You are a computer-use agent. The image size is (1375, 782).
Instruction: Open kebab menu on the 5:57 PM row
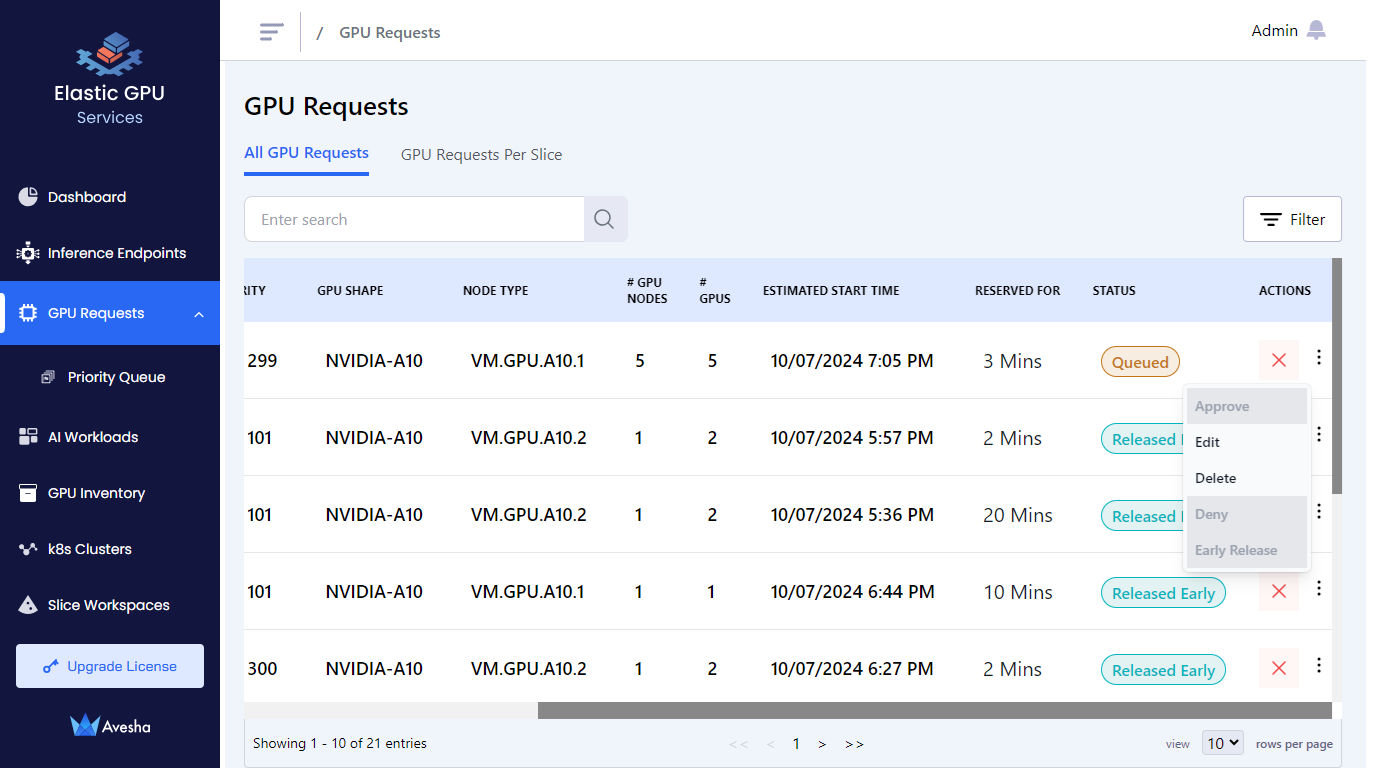point(1319,434)
